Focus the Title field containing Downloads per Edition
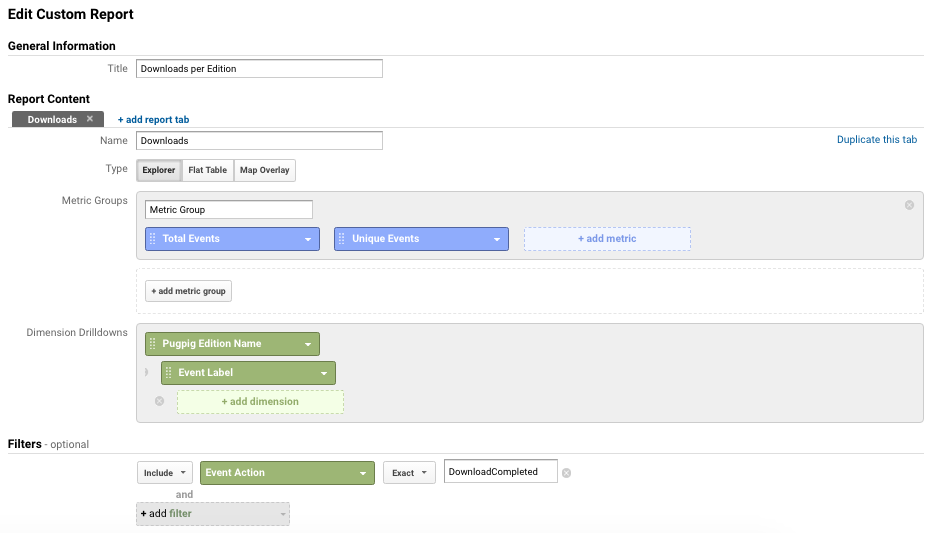The width and height of the screenshot is (932, 533). coord(259,69)
